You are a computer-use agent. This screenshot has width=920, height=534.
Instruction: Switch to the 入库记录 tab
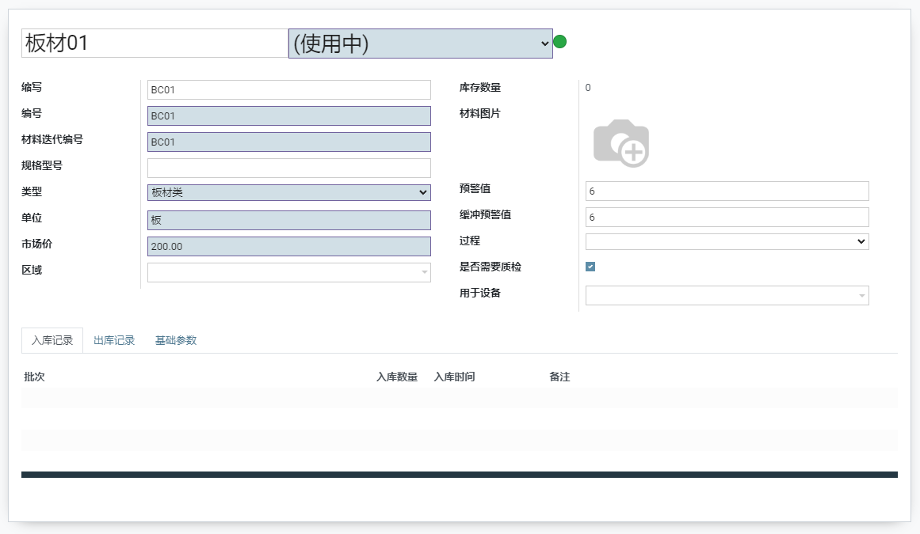click(52, 341)
